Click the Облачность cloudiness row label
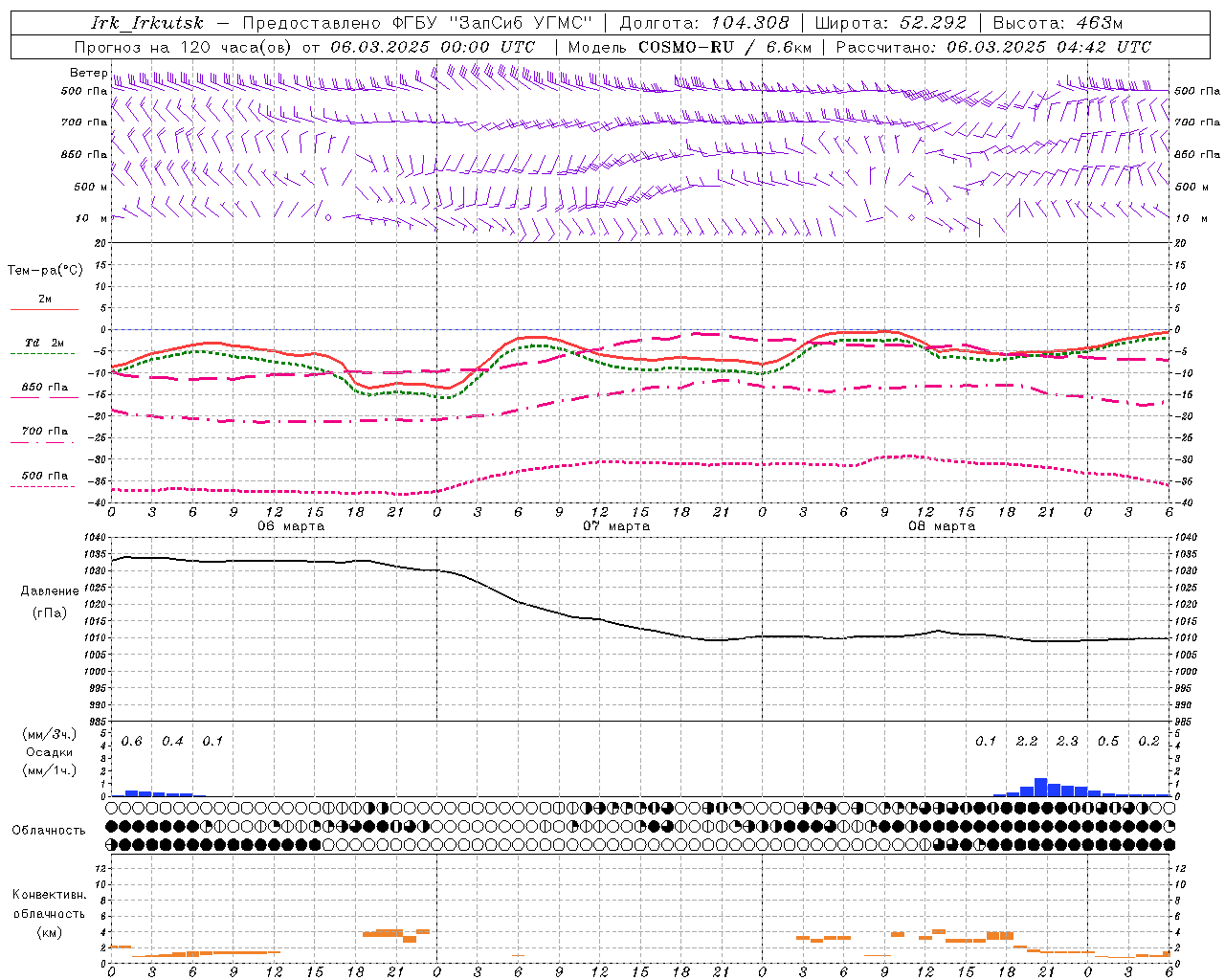The image size is (1225, 980). click(x=49, y=831)
